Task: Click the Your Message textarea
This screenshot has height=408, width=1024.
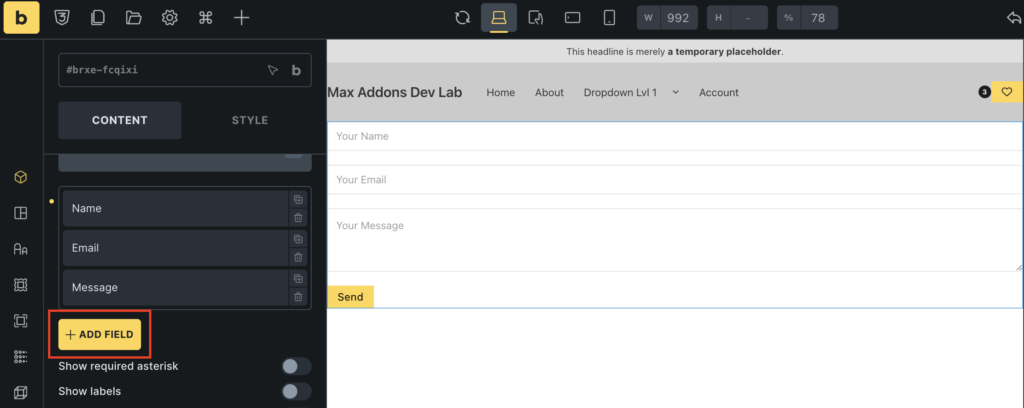Action: [675, 240]
